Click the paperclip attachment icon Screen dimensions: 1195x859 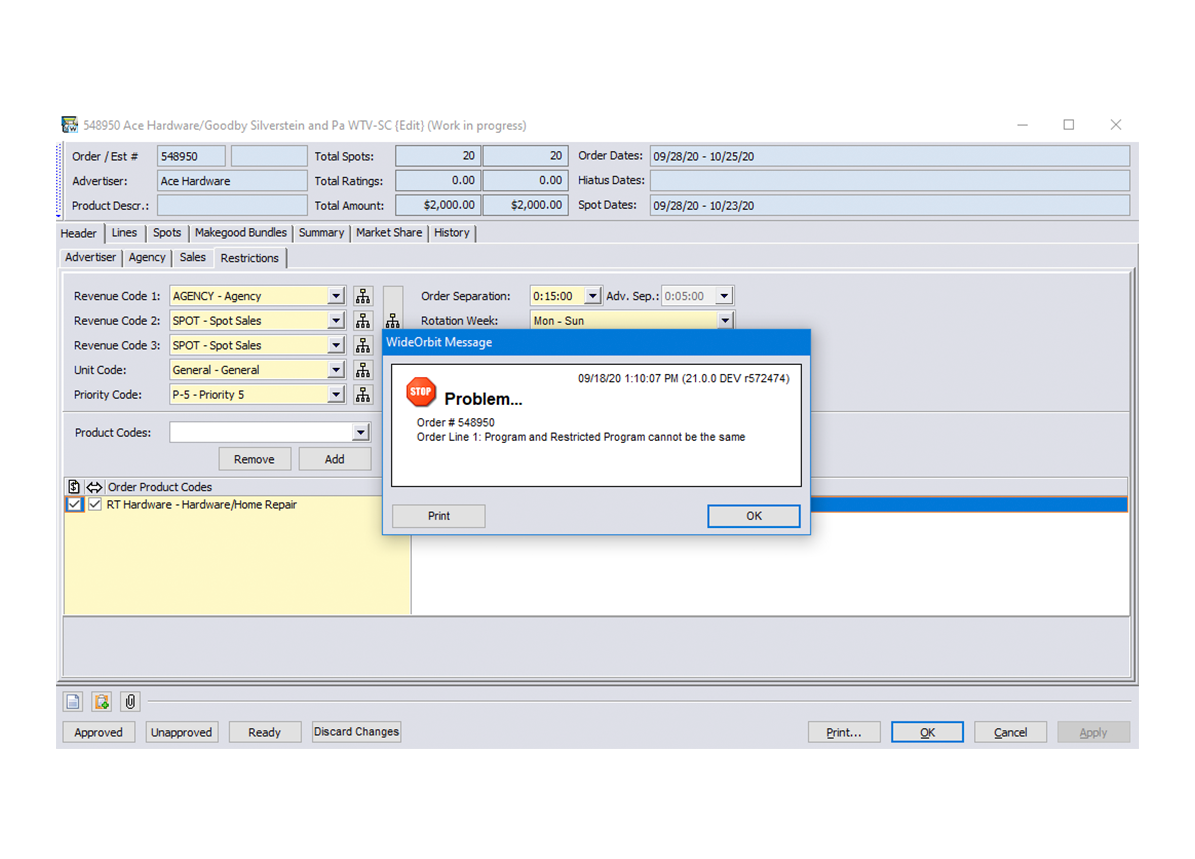pos(130,701)
